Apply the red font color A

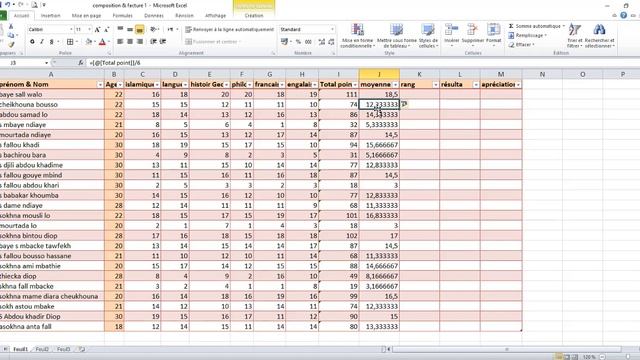point(102,42)
